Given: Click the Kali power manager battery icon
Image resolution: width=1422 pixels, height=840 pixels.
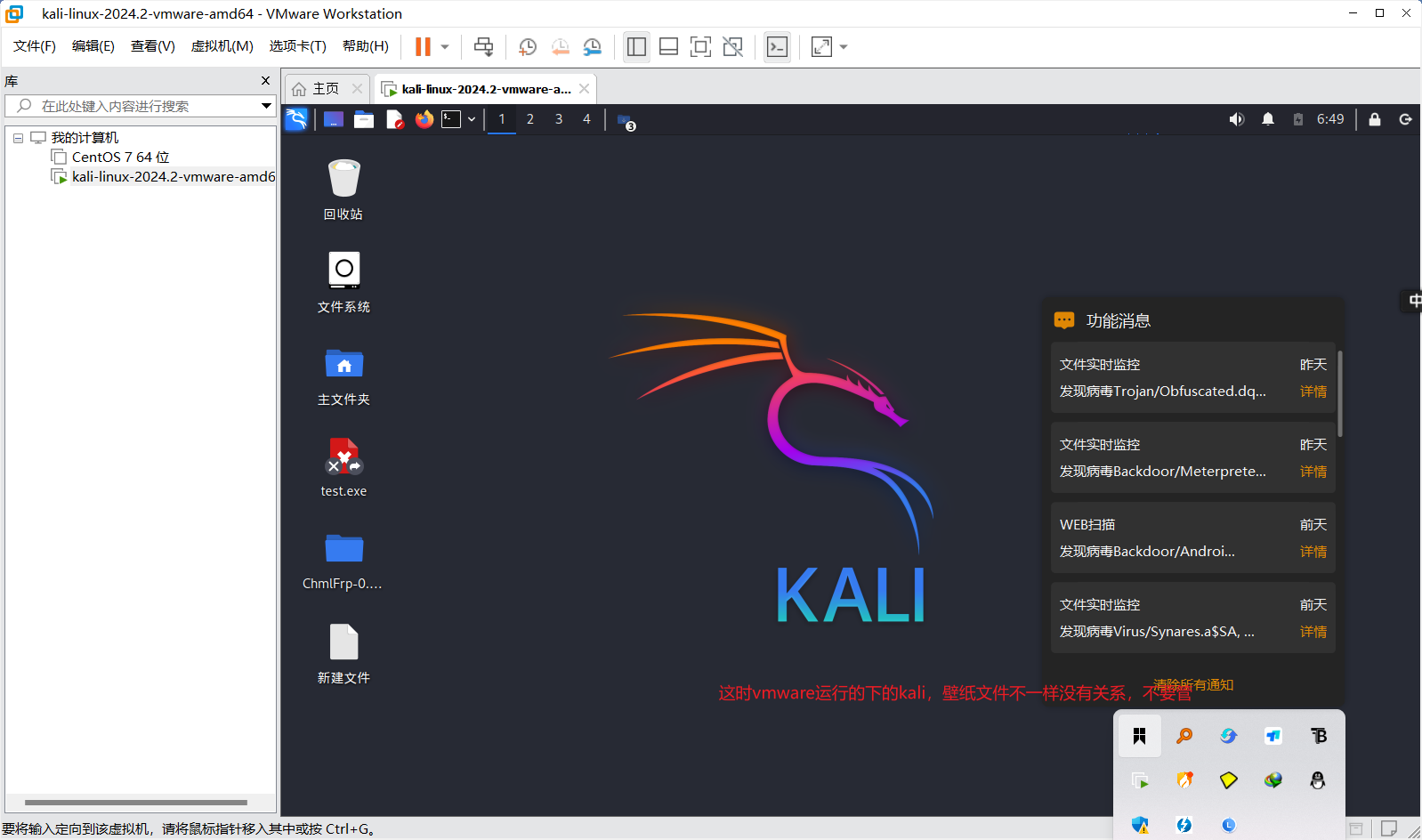Looking at the screenshot, I should [1298, 119].
